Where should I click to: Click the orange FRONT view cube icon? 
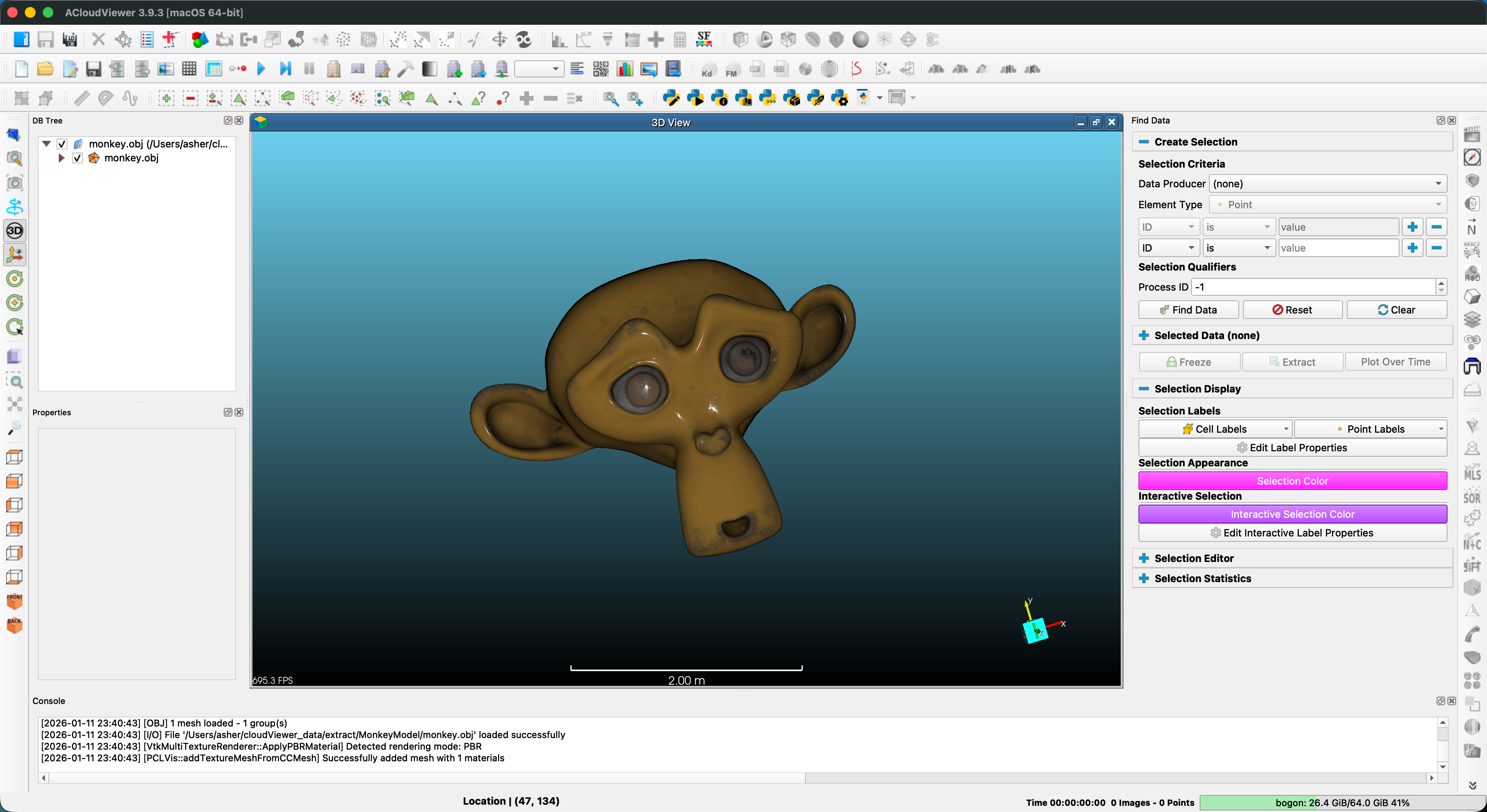(x=14, y=601)
